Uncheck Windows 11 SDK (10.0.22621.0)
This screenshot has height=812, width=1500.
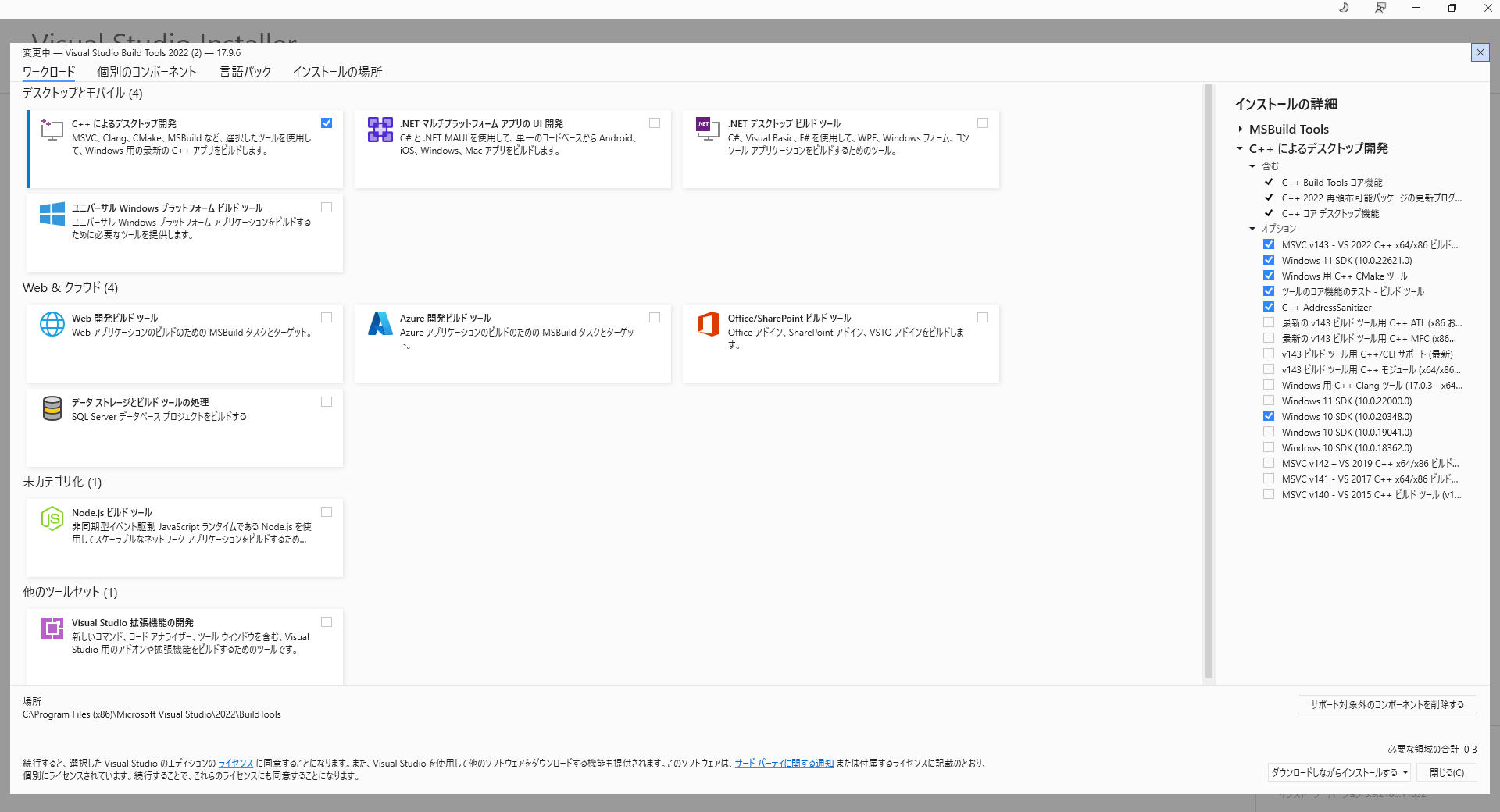point(1269,260)
